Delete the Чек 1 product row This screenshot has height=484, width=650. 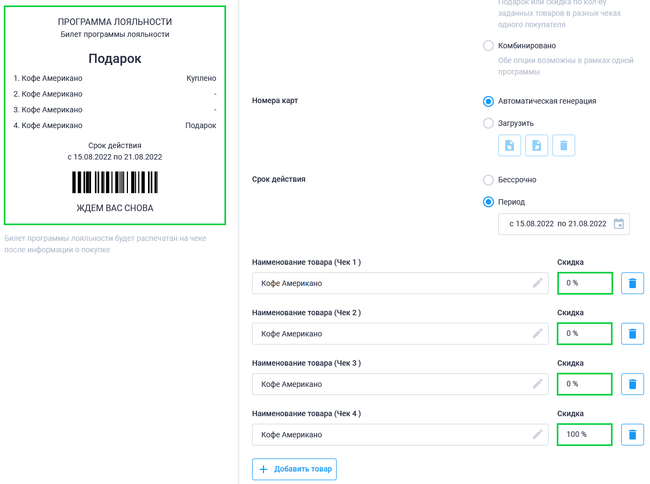pos(632,283)
